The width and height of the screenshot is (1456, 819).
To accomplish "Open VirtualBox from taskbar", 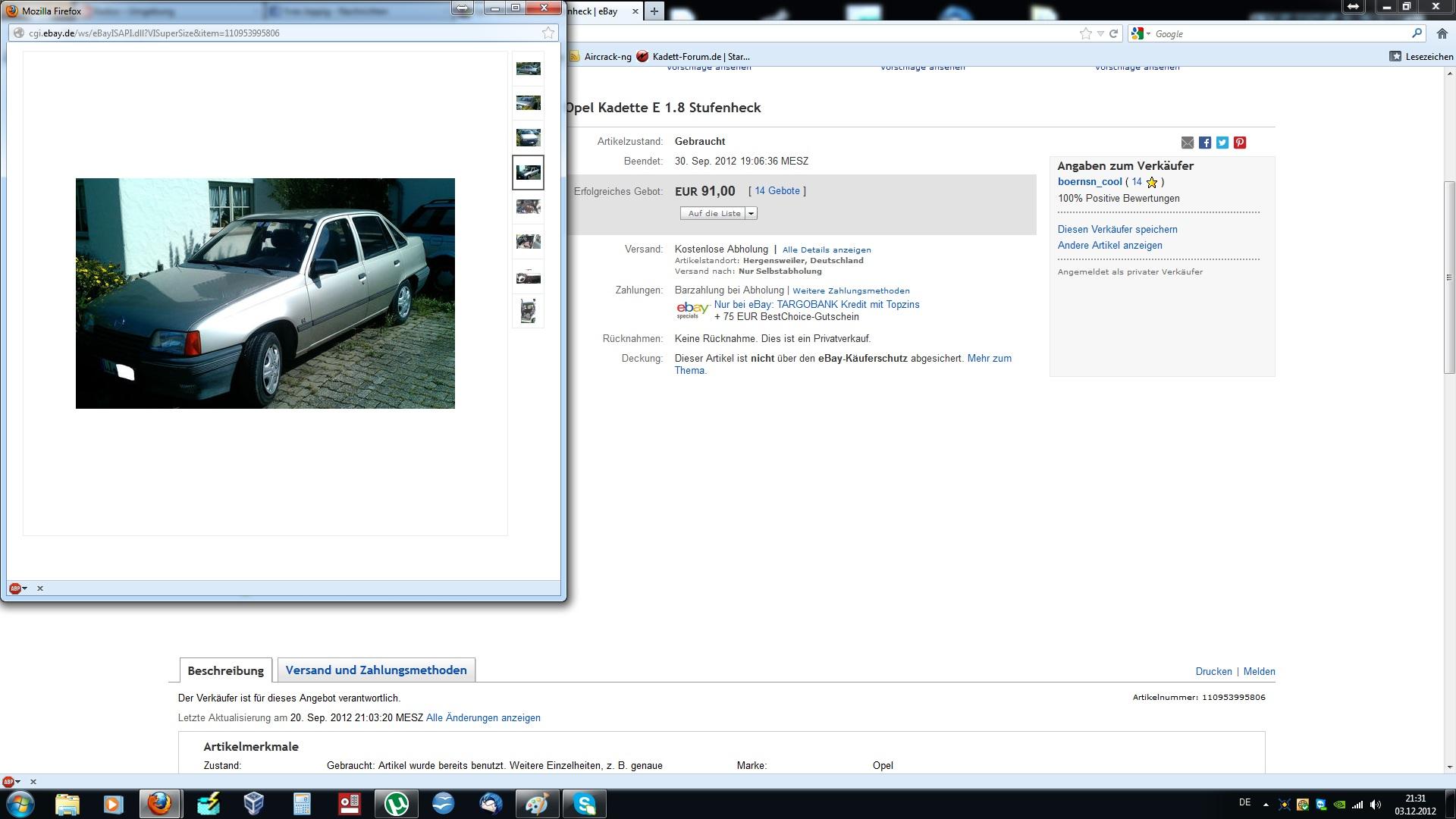I will (253, 804).
